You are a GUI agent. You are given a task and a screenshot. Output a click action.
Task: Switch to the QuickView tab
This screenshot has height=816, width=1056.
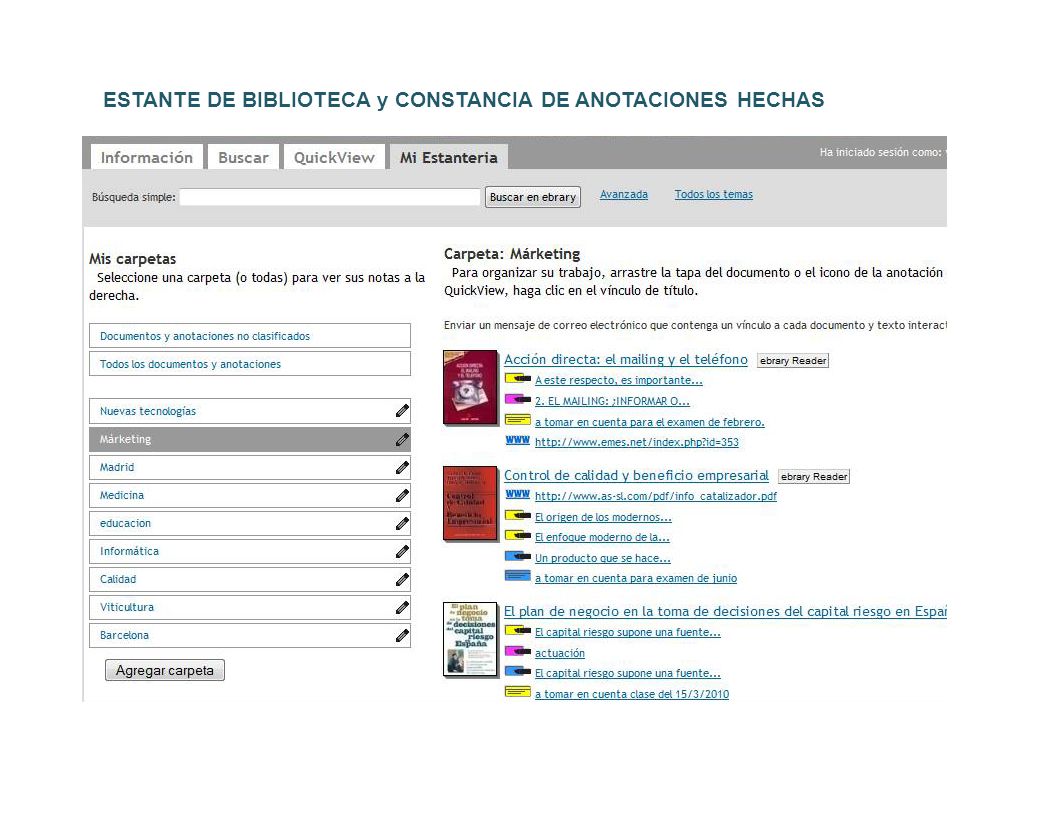tap(334, 157)
